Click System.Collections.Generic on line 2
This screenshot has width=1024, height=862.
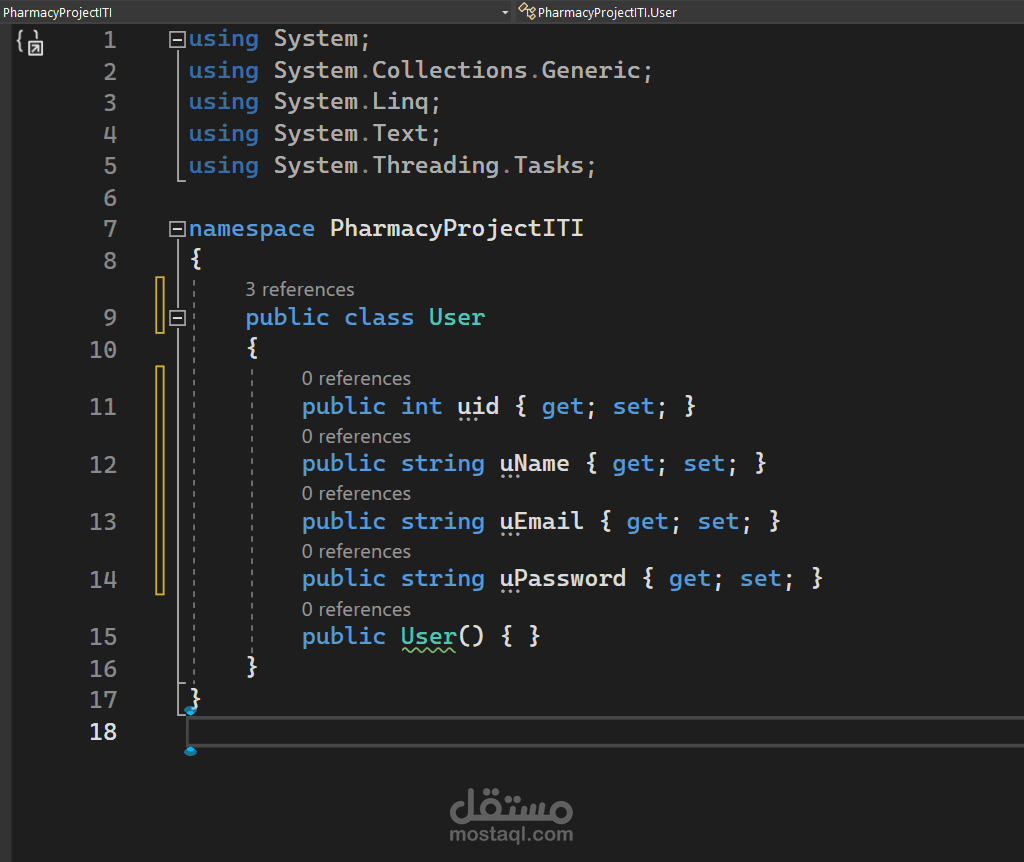[457, 71]
